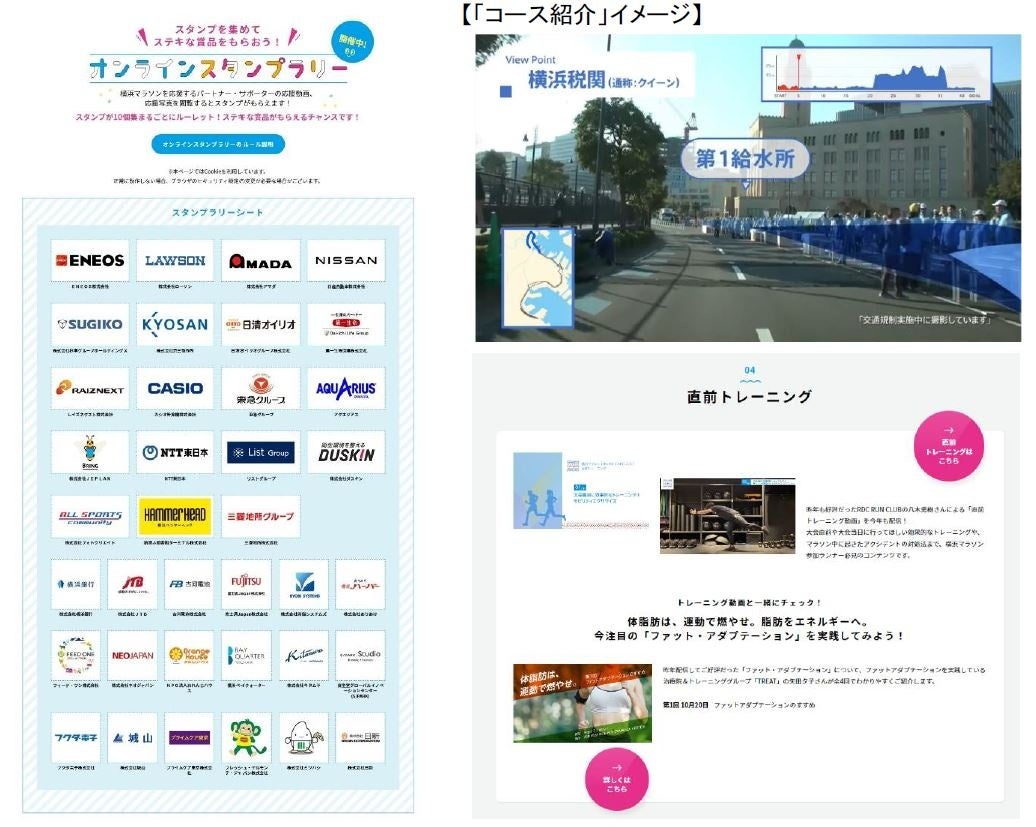Select the フクダ電子 logo tile
Image resolution: width=1036 pixels, height=827 pixels.
pyautogui.click(x=76, y=738)
